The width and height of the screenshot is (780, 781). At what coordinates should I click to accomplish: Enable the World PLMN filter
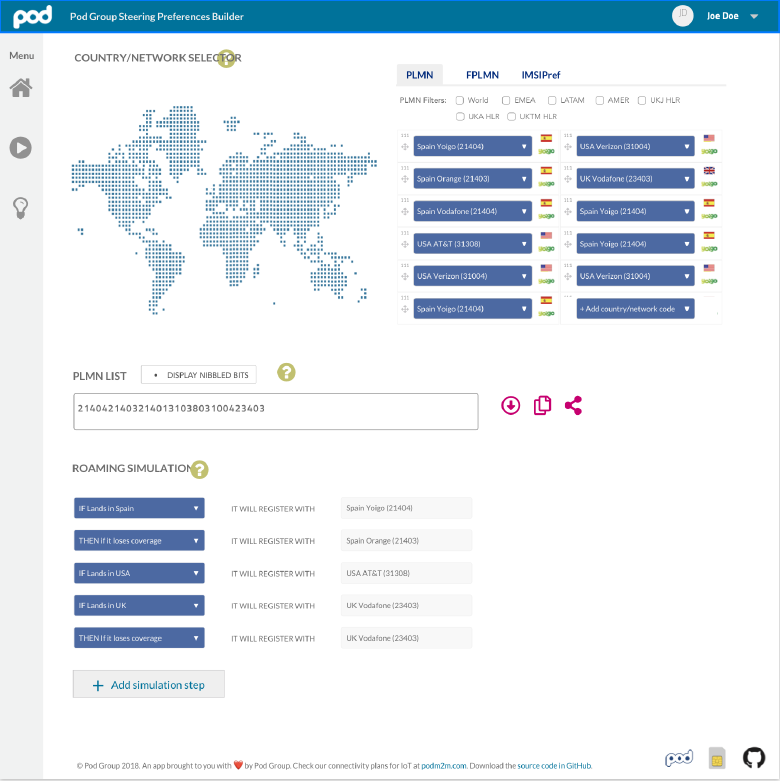pos(460,100)
